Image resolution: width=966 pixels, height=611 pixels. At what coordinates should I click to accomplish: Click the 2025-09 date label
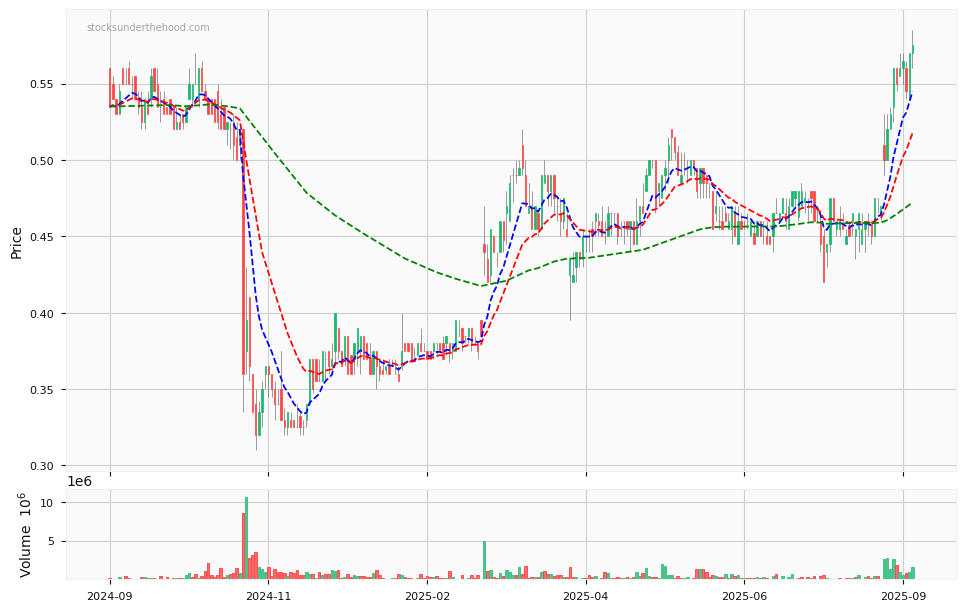903,596
